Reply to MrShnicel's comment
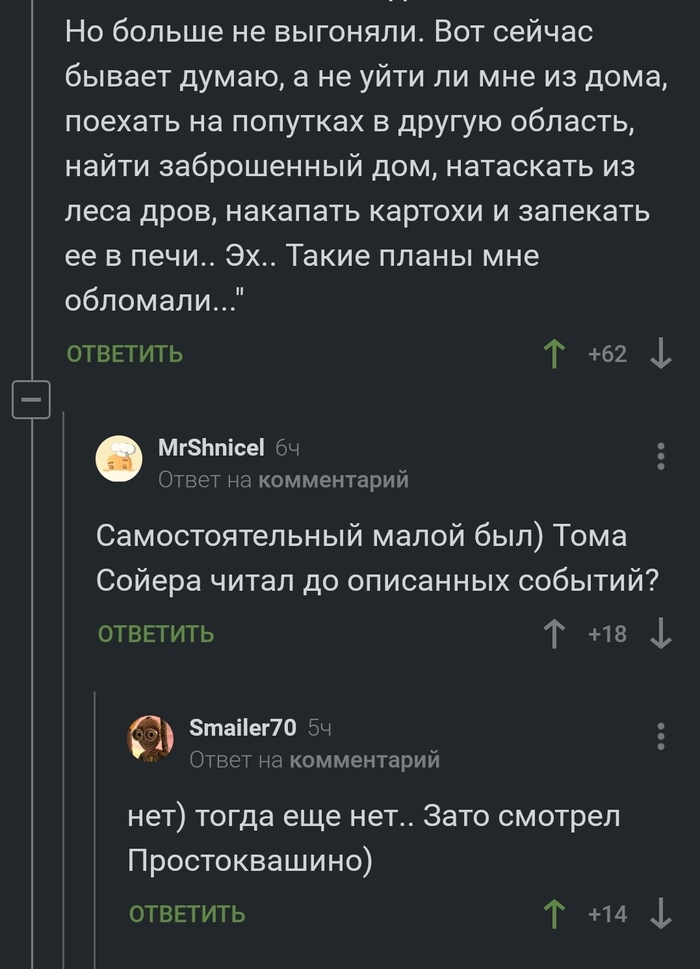700x969 pixels. click(156, 634)
